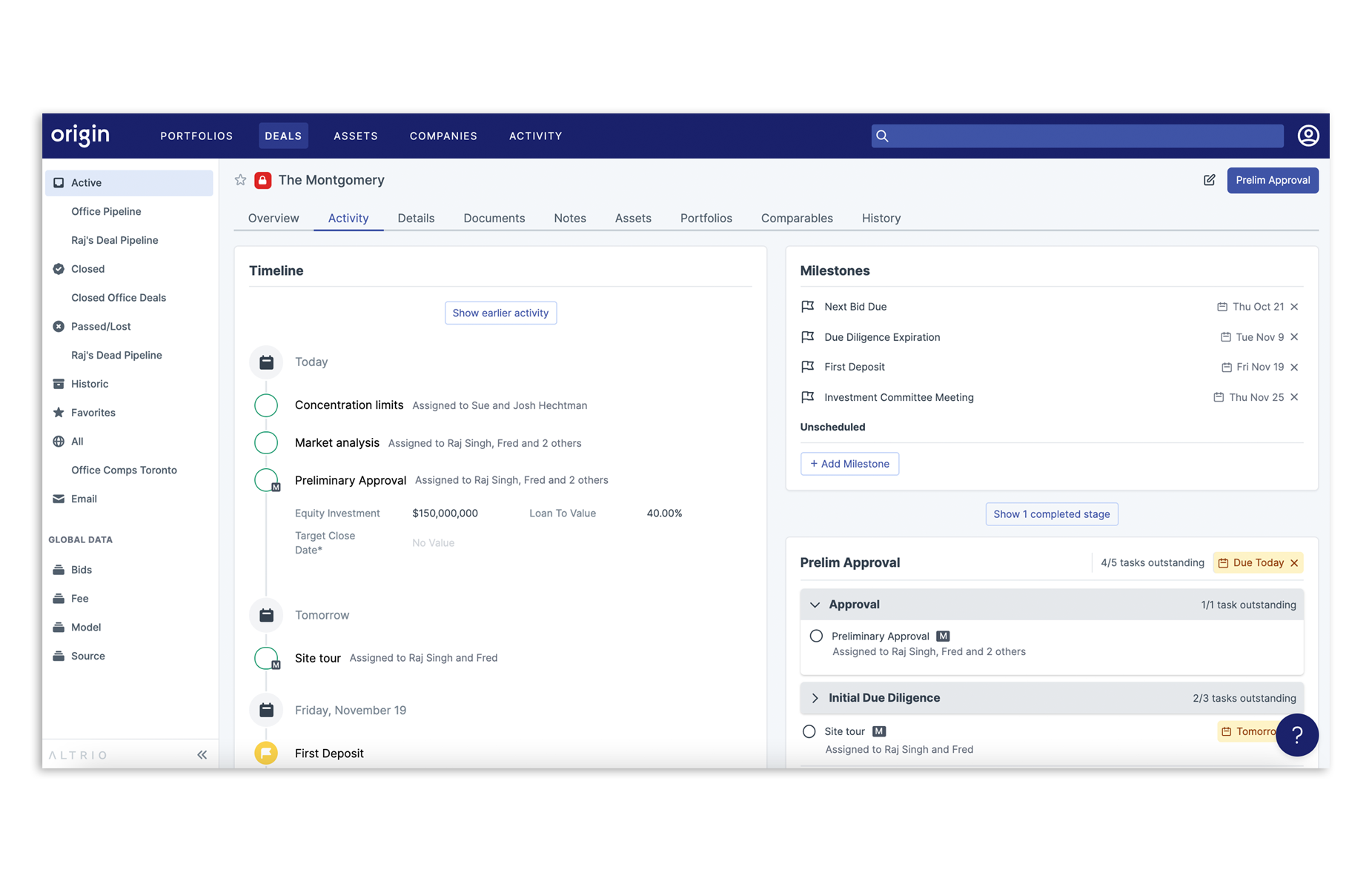1372x881 pixels.
Task: Switch to the Notes tab
Action: point(570,218)
